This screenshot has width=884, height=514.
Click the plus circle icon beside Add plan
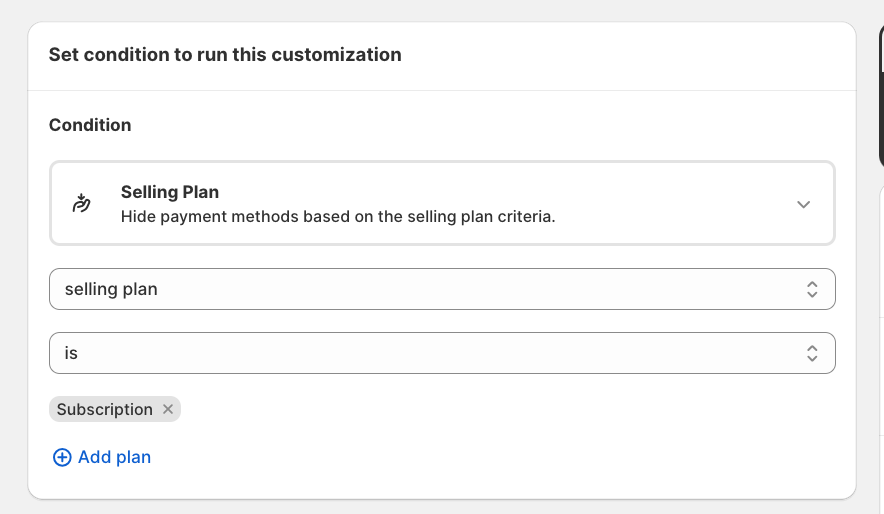[62, 457]
